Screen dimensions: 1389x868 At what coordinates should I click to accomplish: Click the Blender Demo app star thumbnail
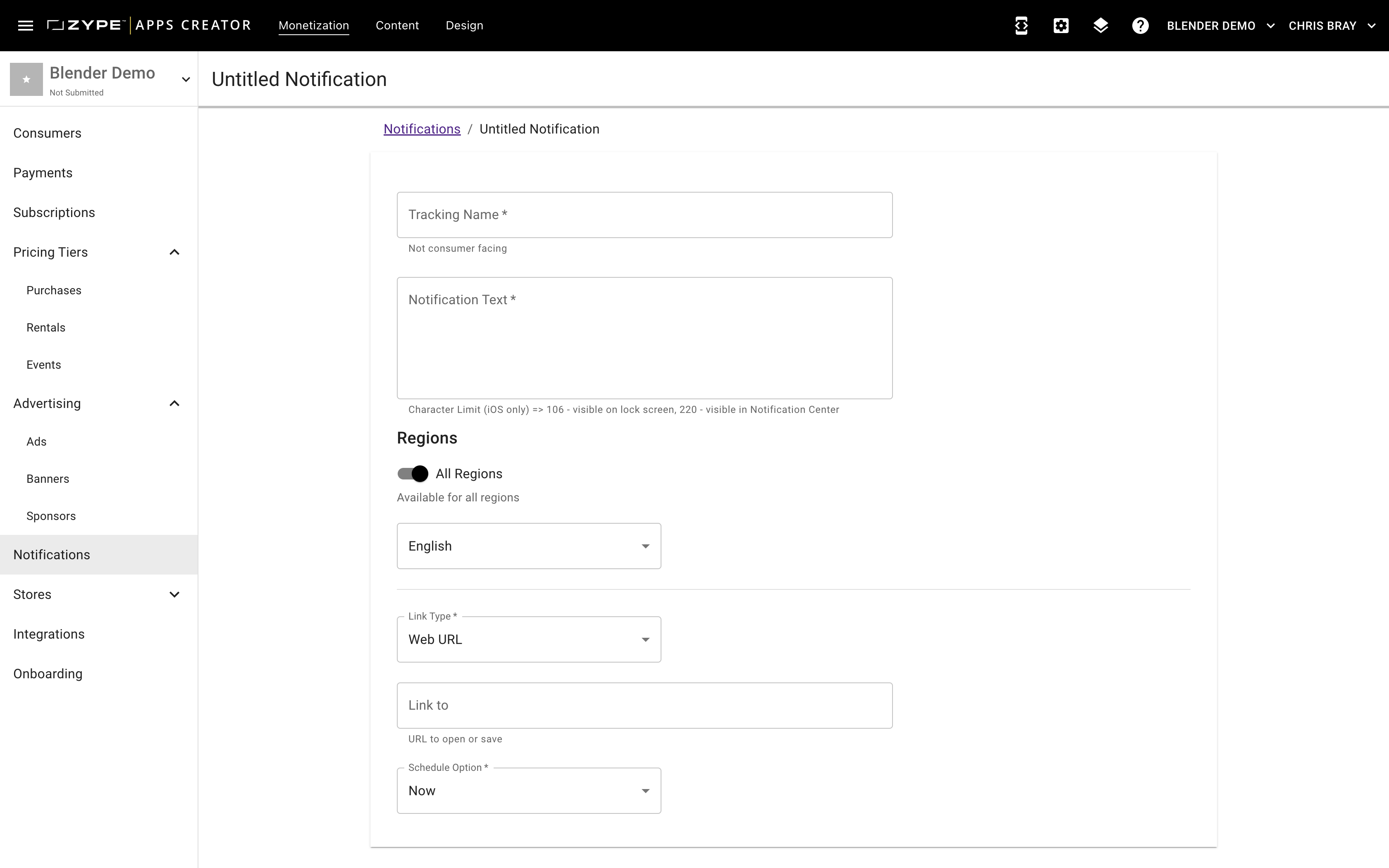(x=26, y=79)
